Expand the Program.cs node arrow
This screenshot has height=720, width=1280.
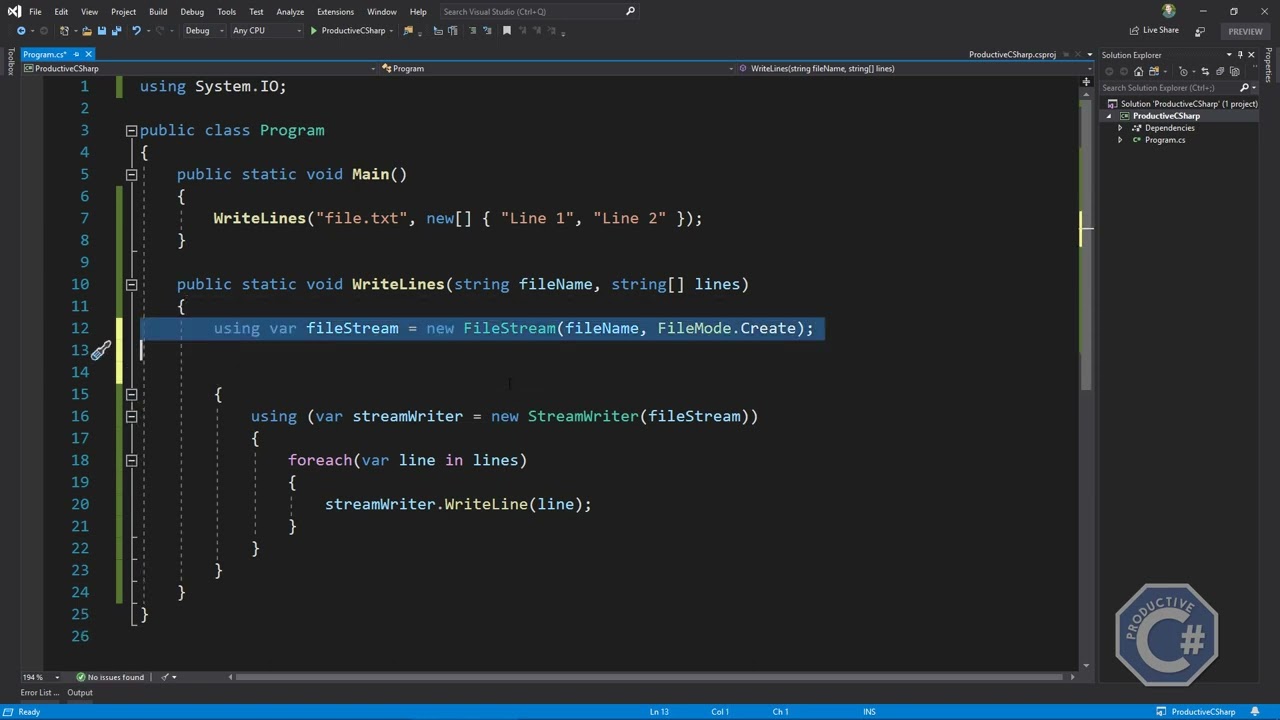pos(1120,140)
